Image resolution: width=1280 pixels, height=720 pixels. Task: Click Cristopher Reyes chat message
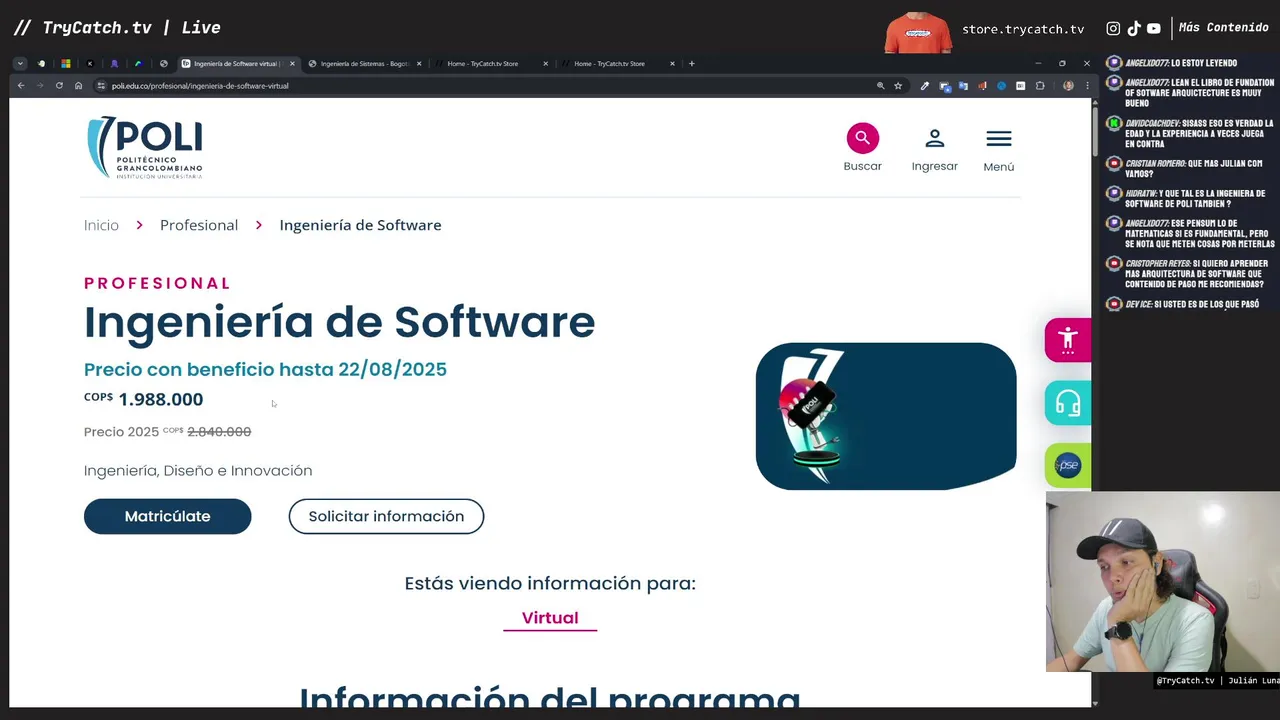click(x=1190, y=274)
